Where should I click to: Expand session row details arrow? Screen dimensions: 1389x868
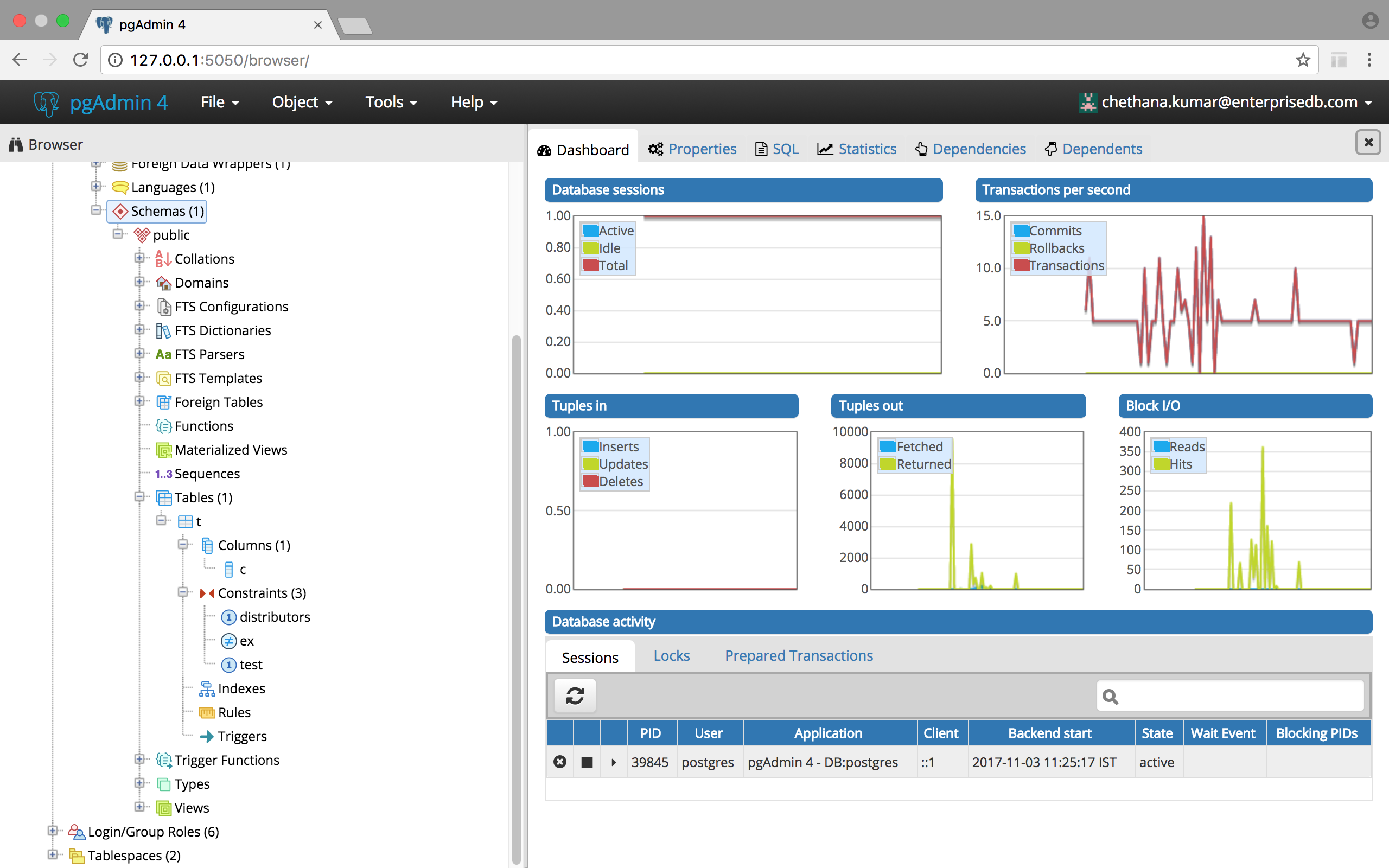tap(614, 762)
